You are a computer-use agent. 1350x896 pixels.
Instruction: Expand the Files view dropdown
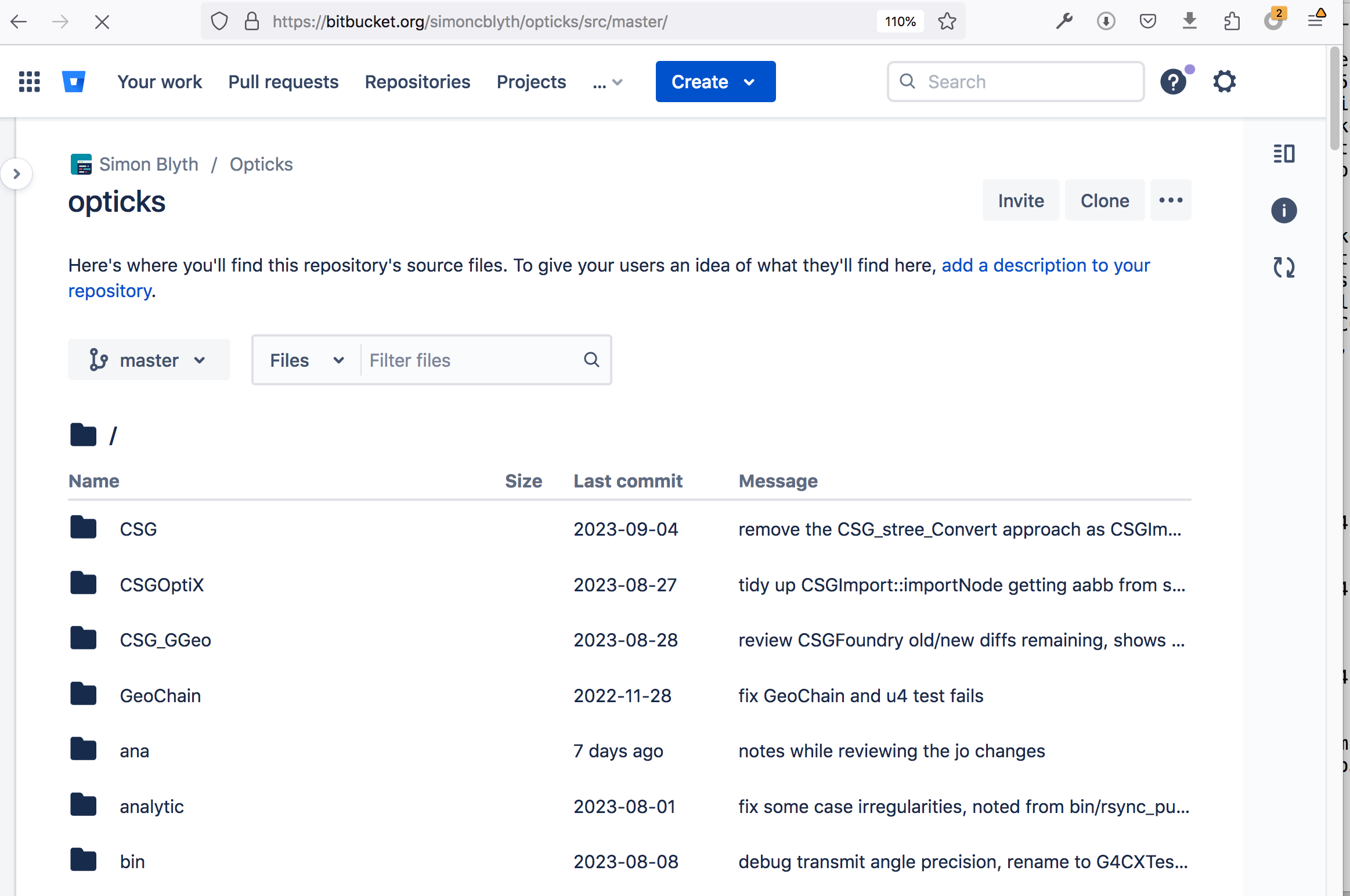tap(337, 360)
